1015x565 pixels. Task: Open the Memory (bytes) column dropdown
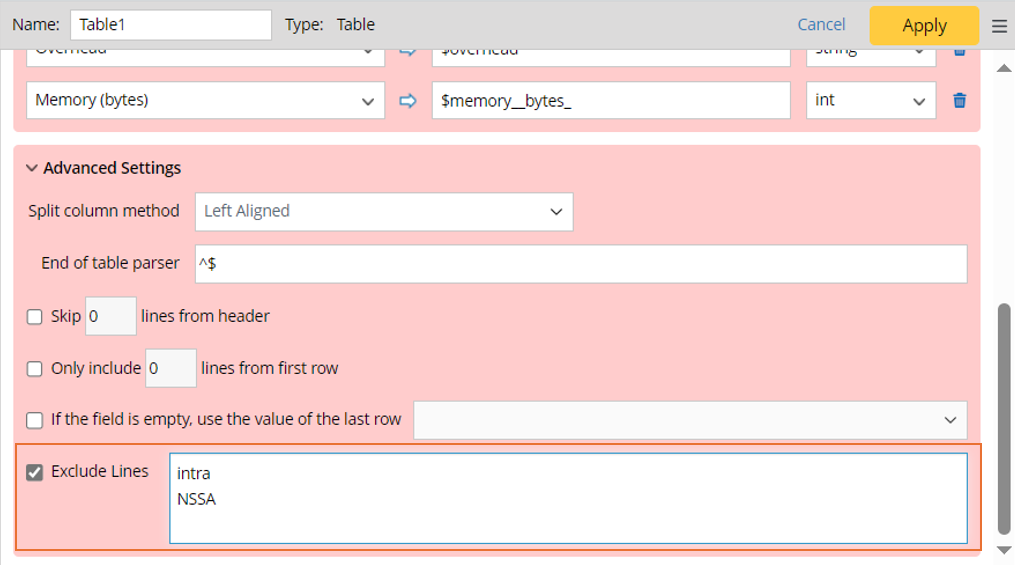205,100
